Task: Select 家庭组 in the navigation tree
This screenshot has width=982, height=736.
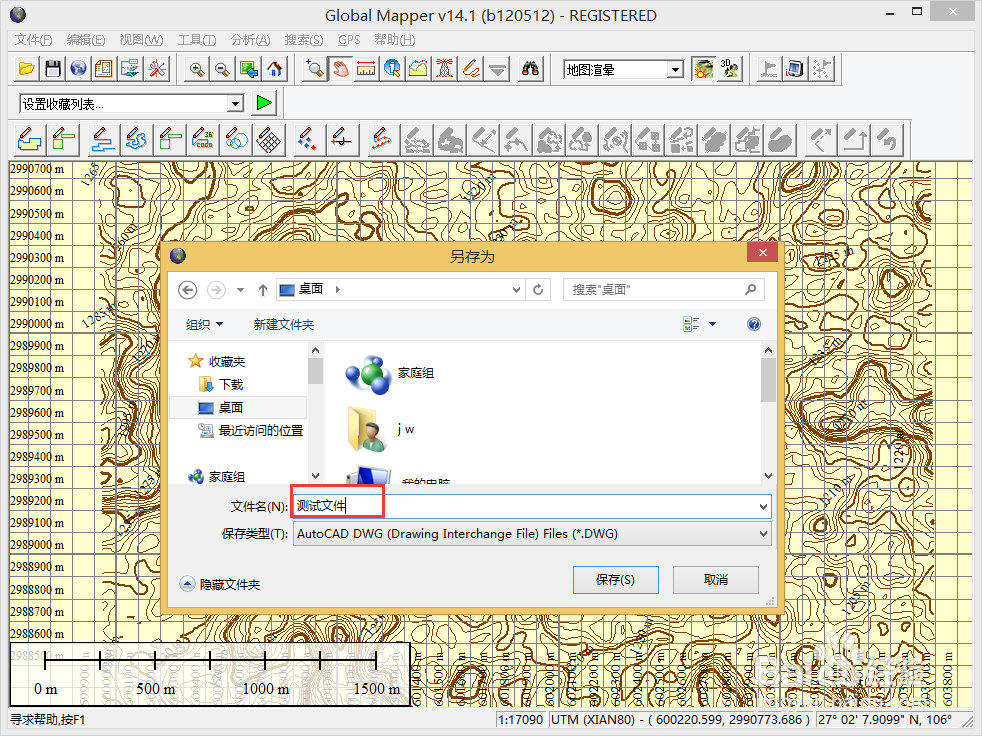Action: (x=217, y=477)
